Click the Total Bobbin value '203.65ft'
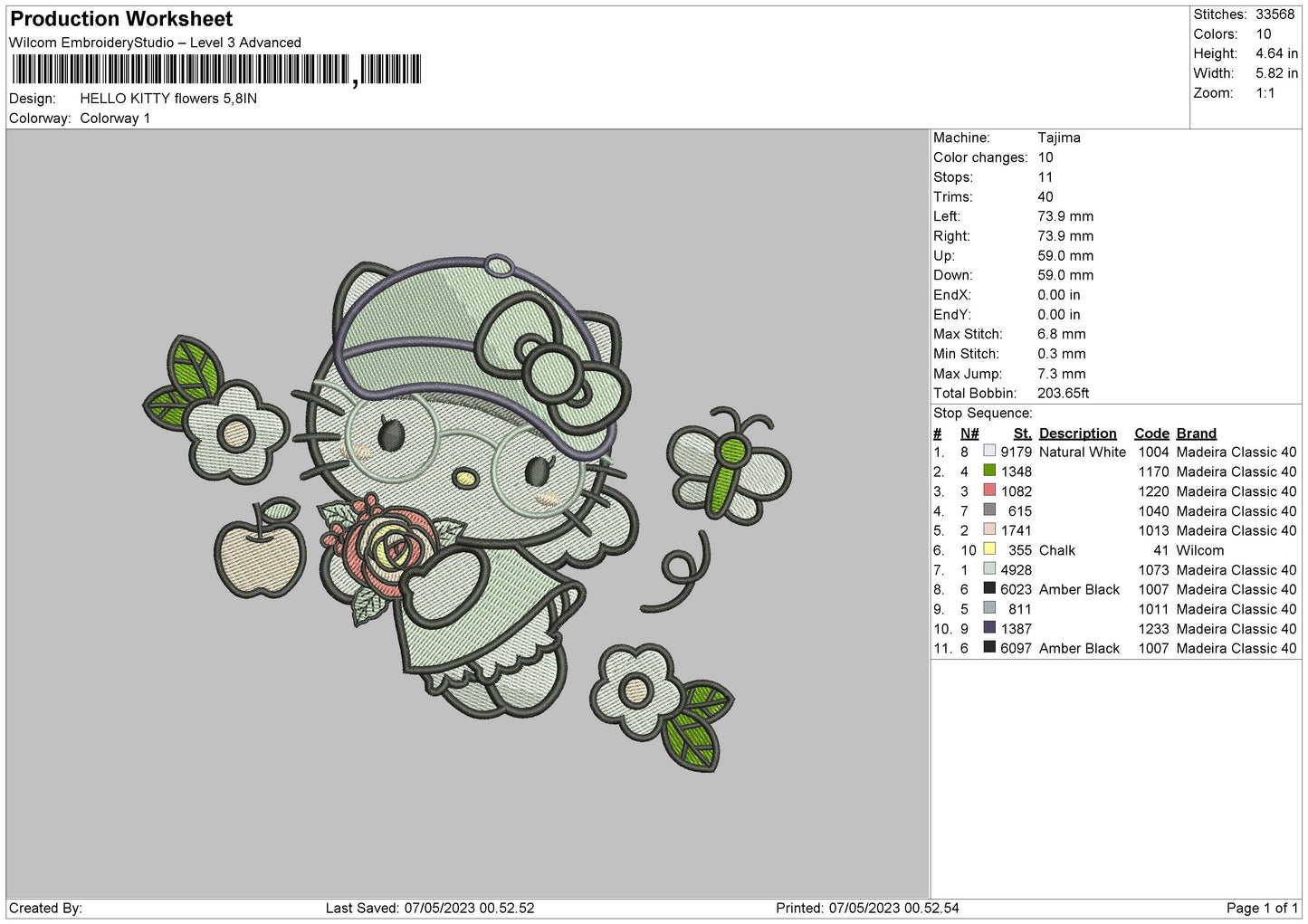 click(1064, 394)
